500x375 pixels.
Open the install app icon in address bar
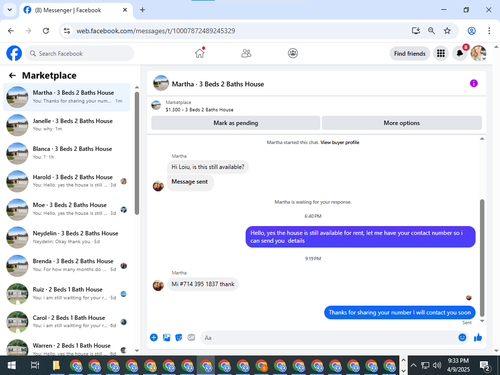pyautogui.click(x=416, y=31)
